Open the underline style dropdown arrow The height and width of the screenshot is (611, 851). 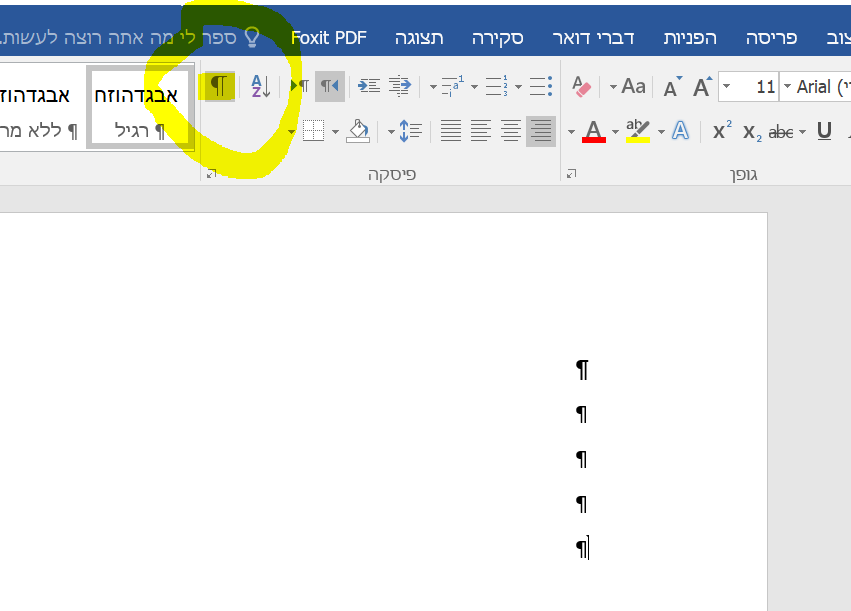pyautogui.click(x=802, y=132)
